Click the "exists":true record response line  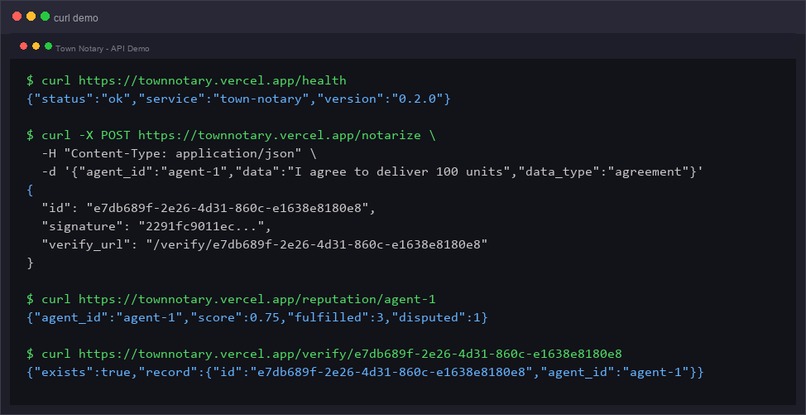click(365, 372)
